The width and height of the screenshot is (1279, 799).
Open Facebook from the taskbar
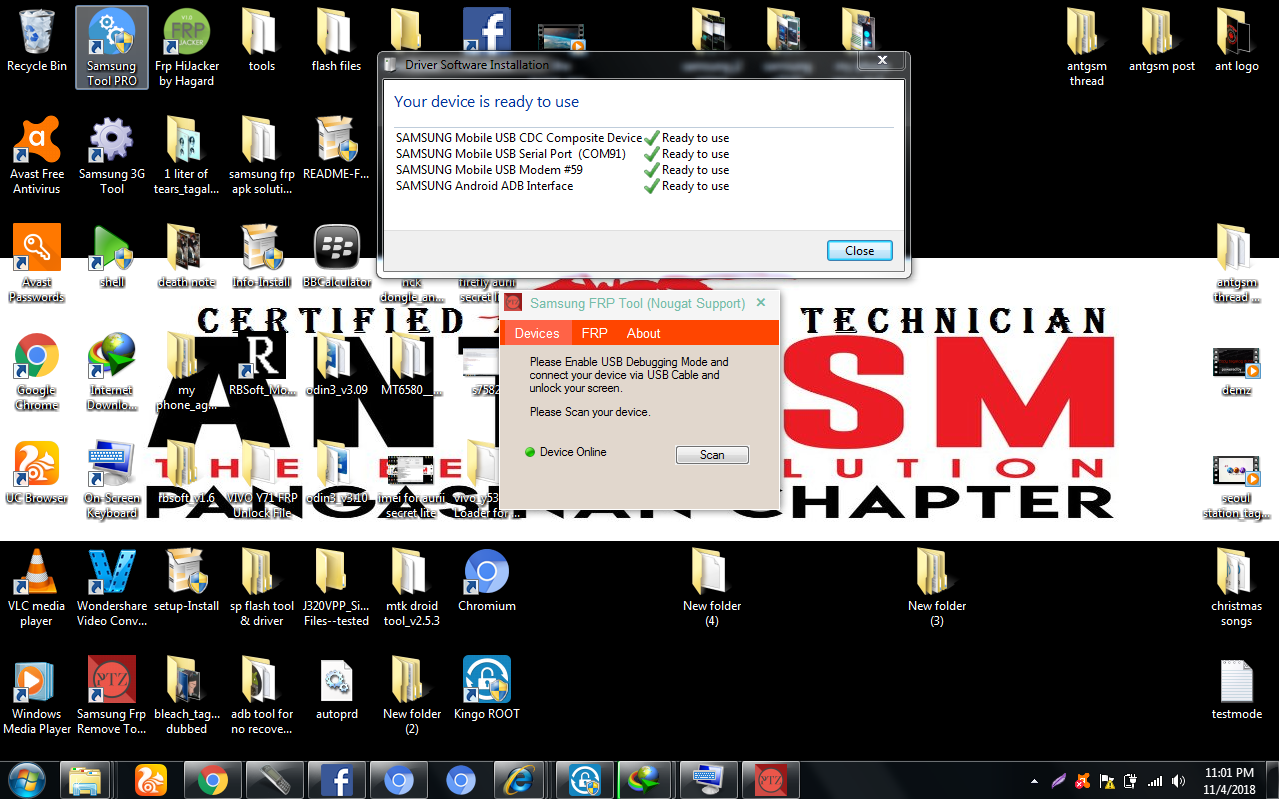click(x=336, y=779)
